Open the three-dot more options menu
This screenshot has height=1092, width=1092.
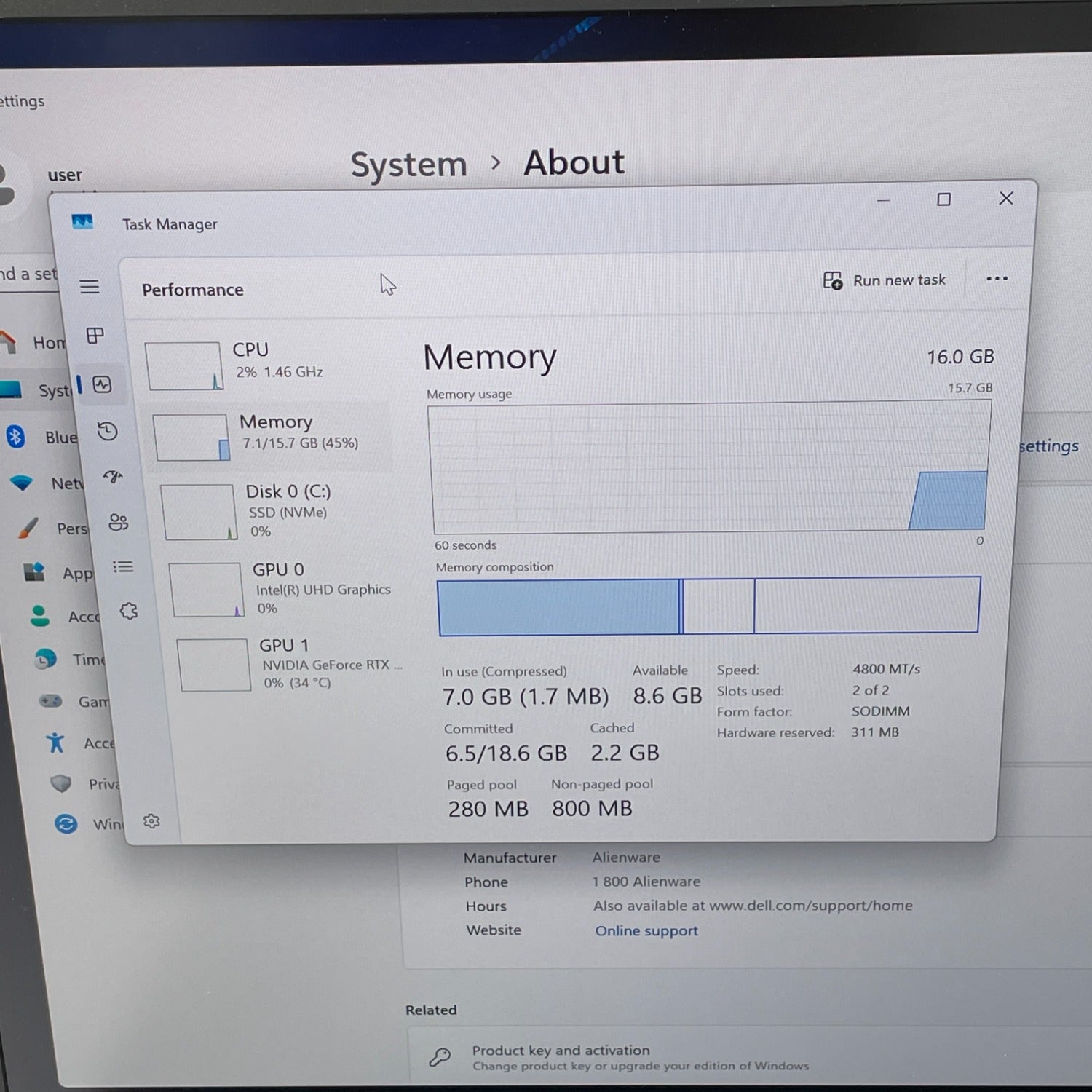tap(997, 279)
